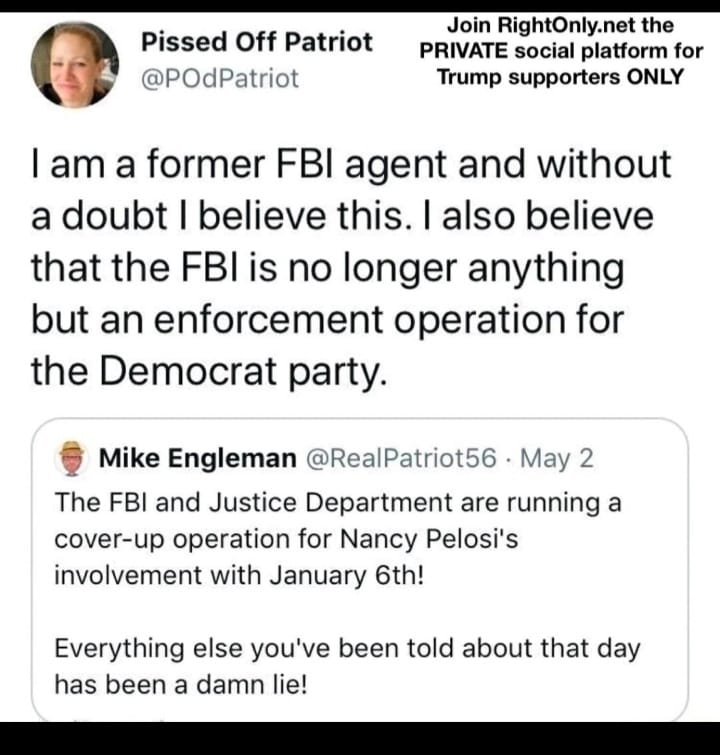This screenshot has height=755, width=720.
Task: Click the "PRIVATE social platform for" line
Action: pos(560,51)
